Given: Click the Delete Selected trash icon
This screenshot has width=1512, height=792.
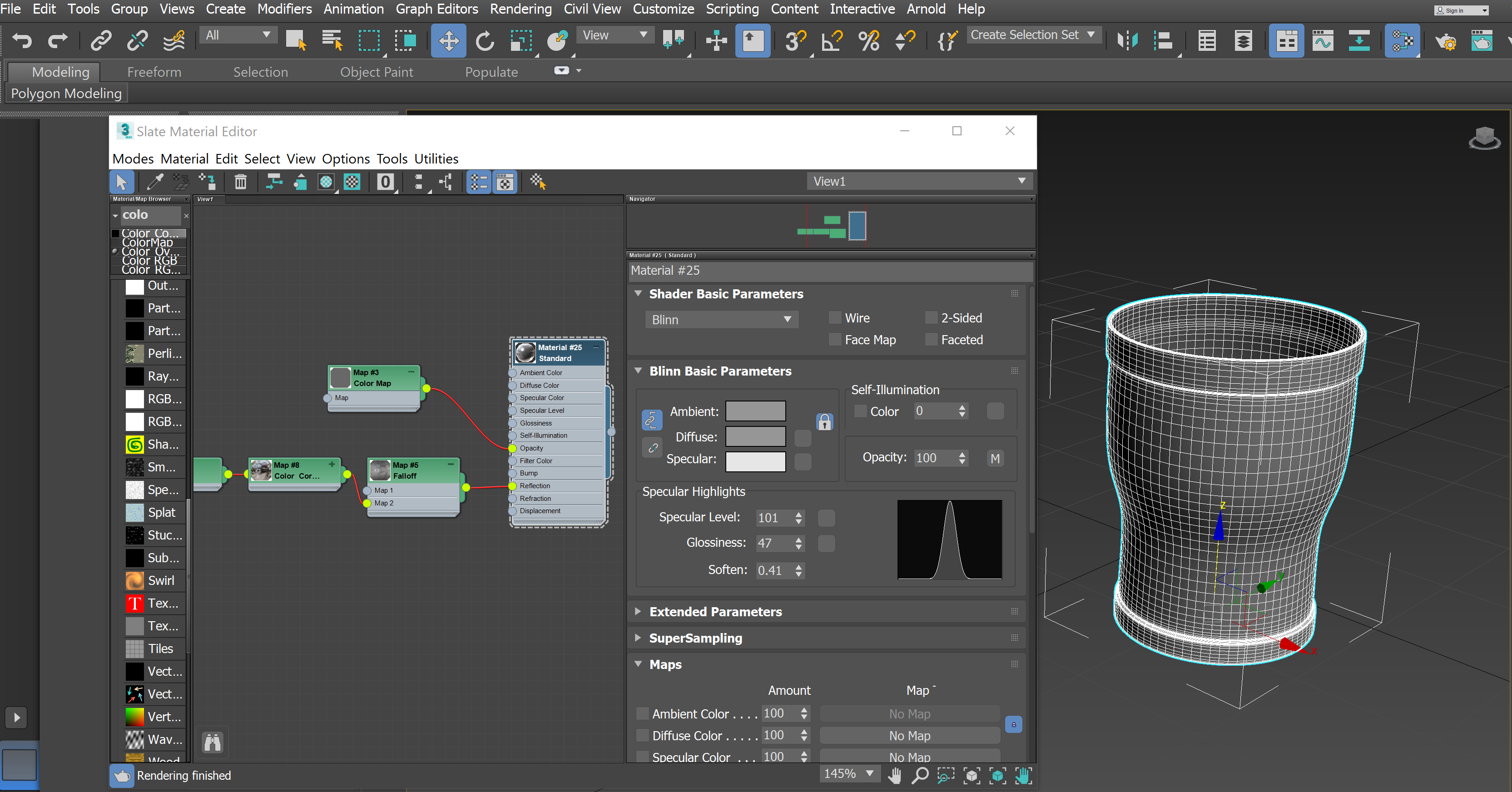Looking at the screenshot, I should click(241, 182).
